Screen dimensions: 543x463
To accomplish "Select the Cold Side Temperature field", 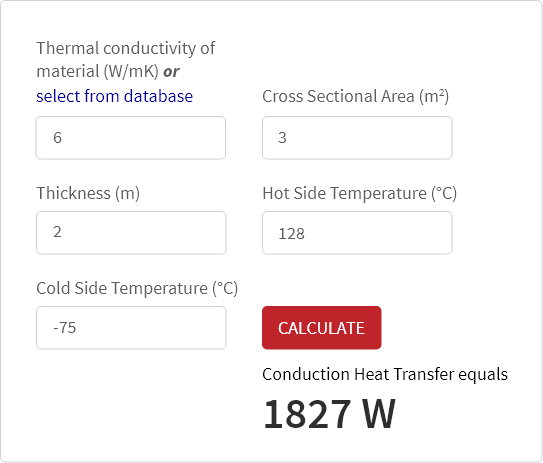I will point(131,328).
